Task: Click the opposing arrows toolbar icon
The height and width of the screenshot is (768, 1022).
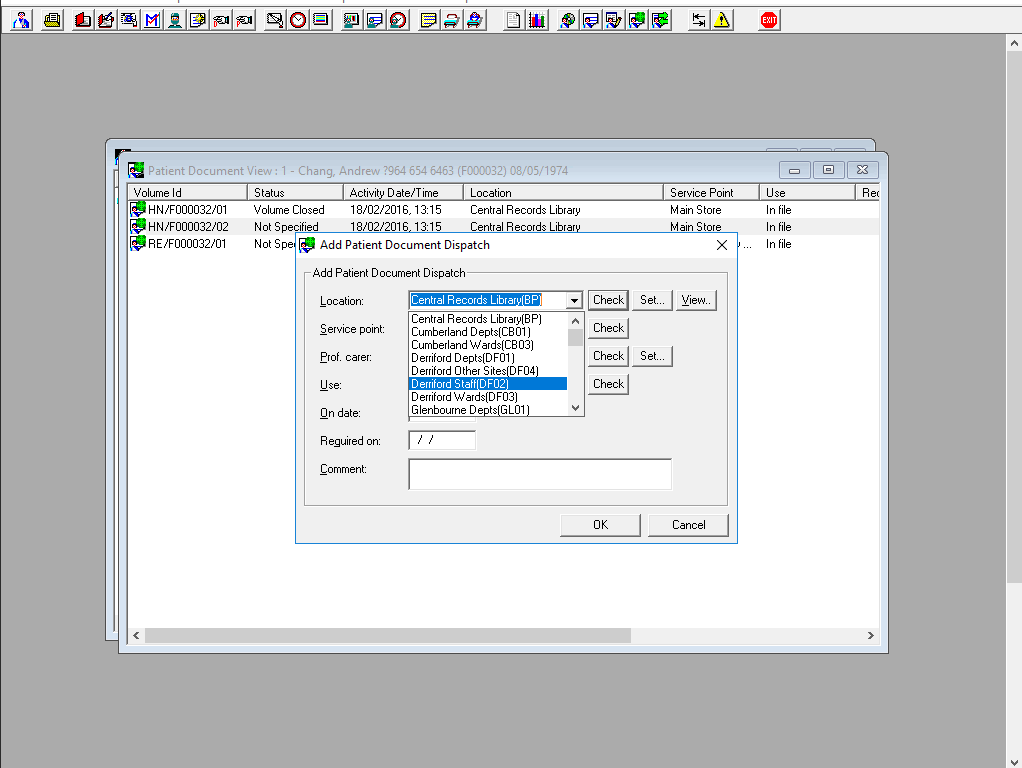Action: click(x=699, y=20)
